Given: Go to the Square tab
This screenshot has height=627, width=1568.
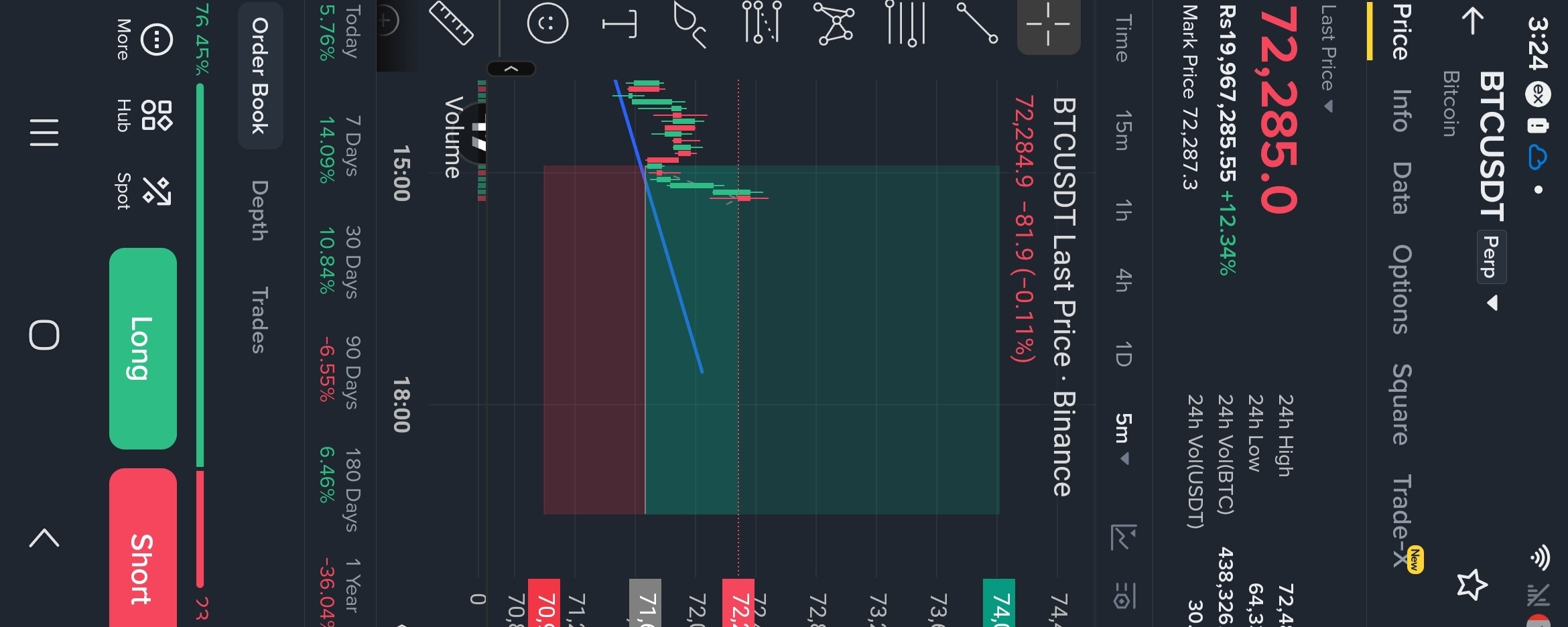Looking at the screenshot, I should (x=1400, y=404).
